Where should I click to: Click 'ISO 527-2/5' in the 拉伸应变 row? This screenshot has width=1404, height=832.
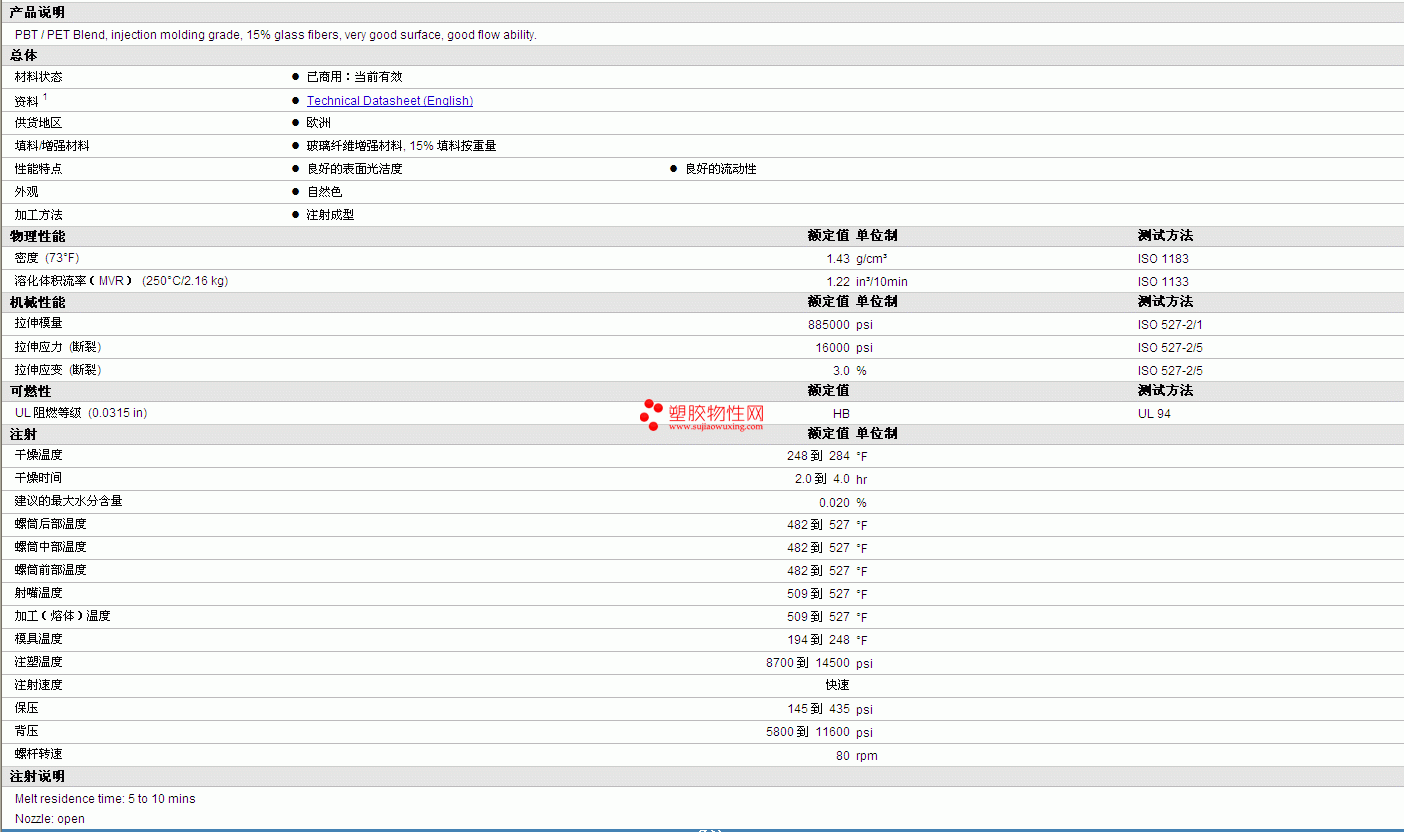click(x=1170, y=371)
